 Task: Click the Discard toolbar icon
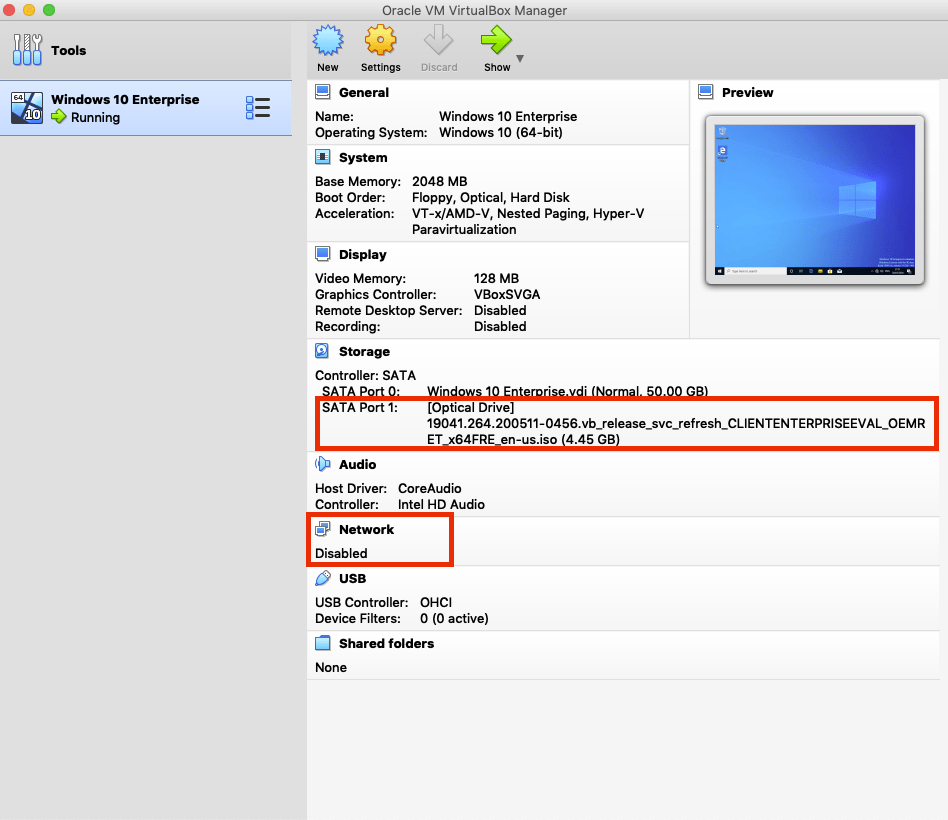click(x=438, y=42)
